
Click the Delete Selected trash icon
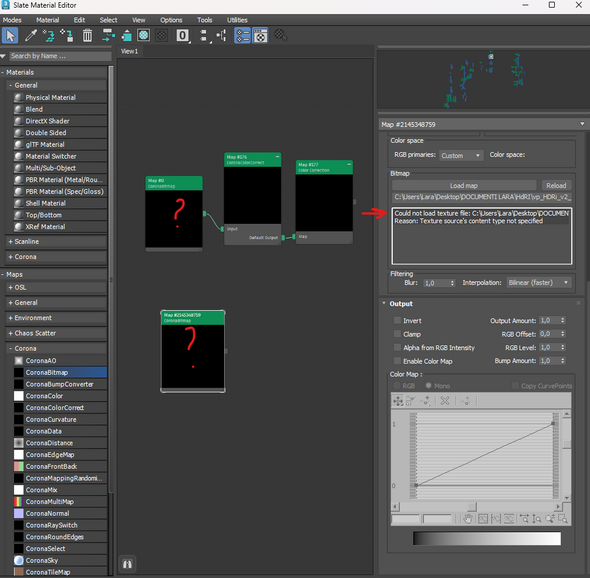pos(87,36)
